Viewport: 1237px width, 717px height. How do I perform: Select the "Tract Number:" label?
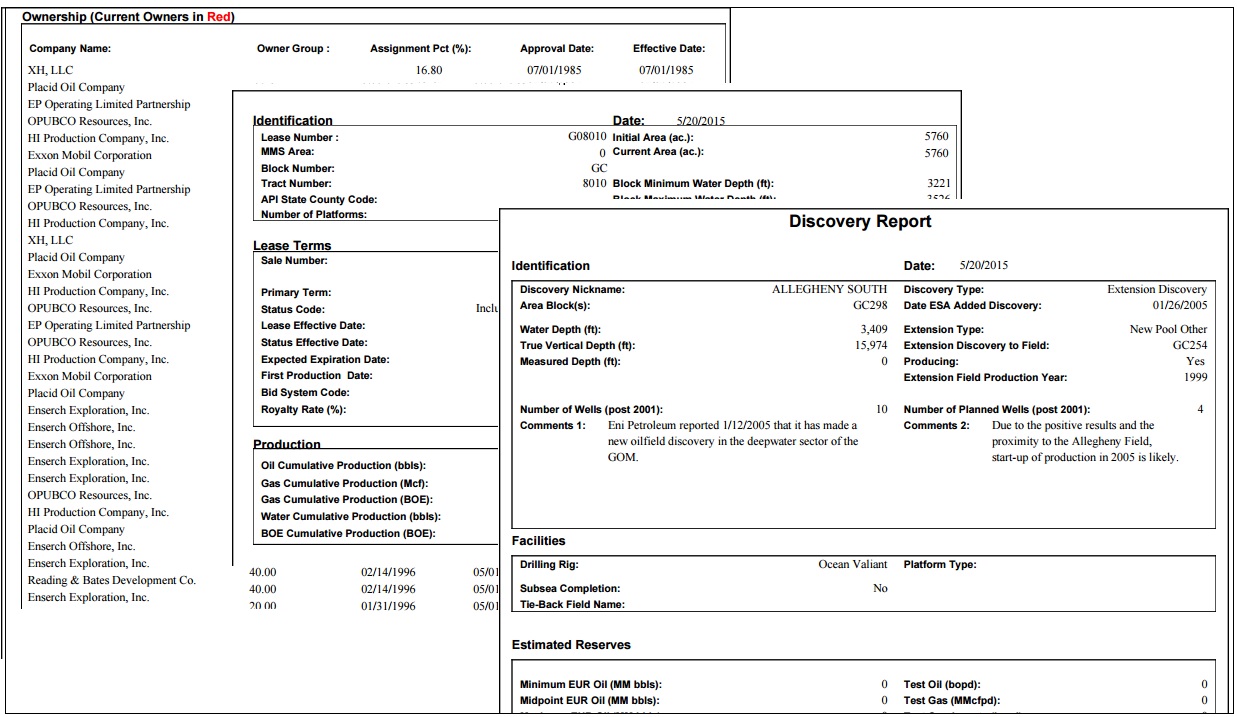(296, 184)
